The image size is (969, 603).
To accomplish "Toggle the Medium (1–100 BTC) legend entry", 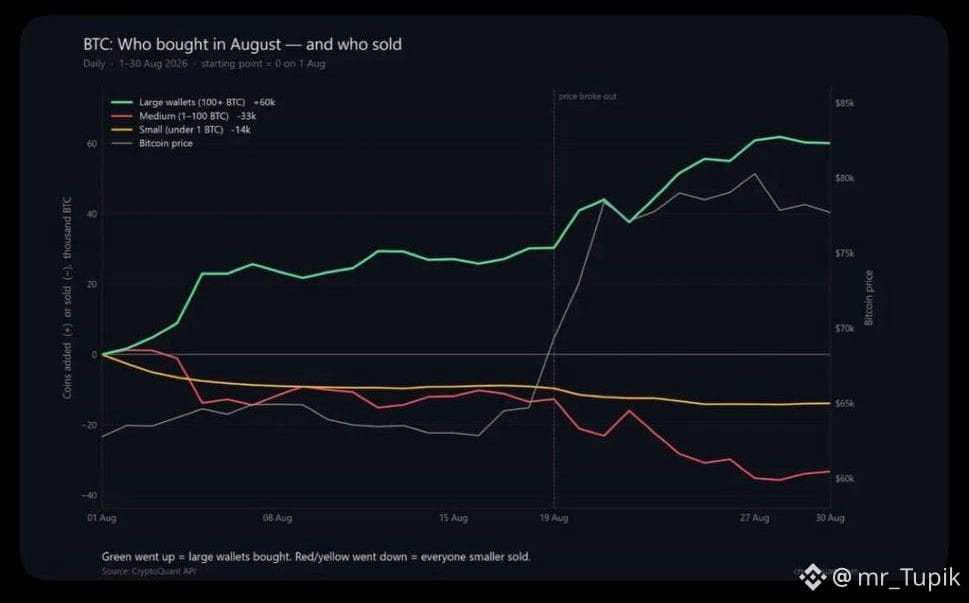I will (184, 116).
